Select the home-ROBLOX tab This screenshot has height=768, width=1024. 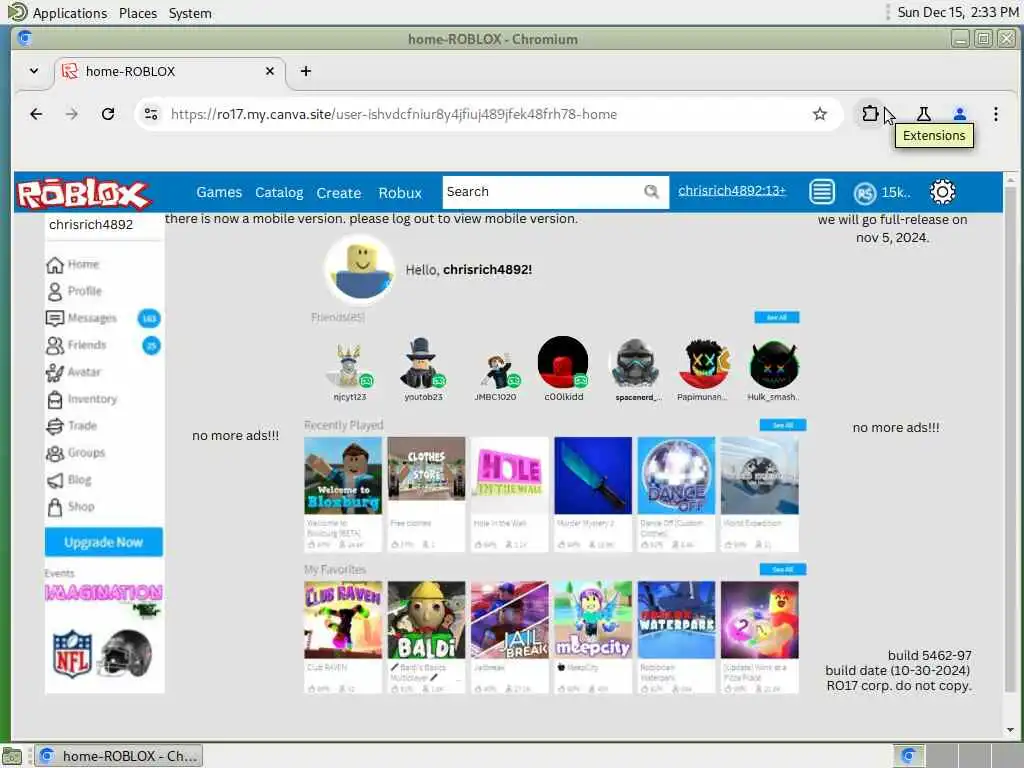pos(170,71)
